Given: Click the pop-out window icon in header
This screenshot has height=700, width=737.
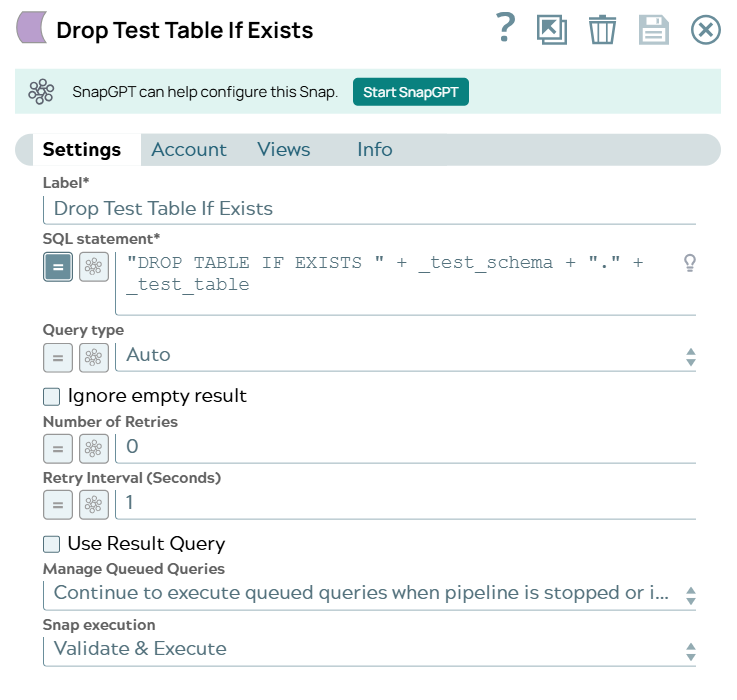Looking at the screenshot, I should 552,30.
